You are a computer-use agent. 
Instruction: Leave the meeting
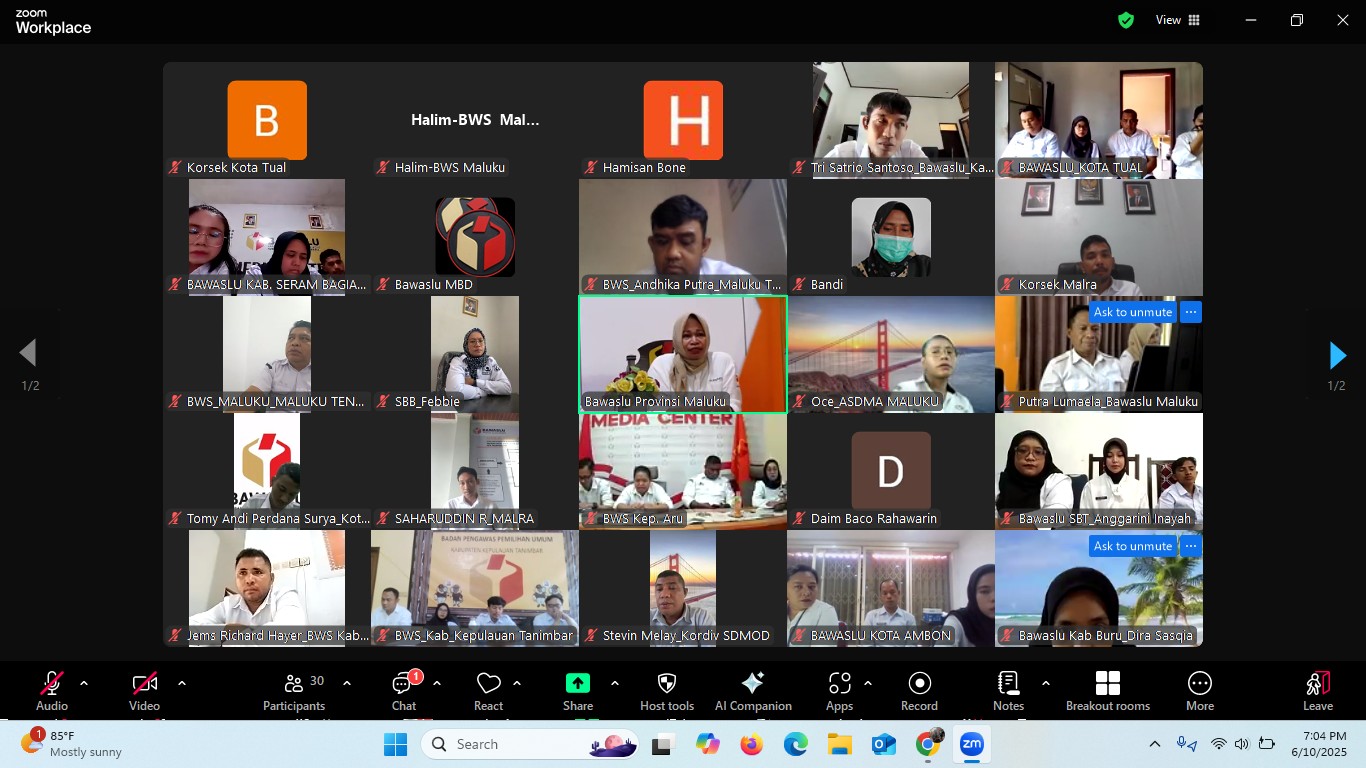coord(1317,690)
